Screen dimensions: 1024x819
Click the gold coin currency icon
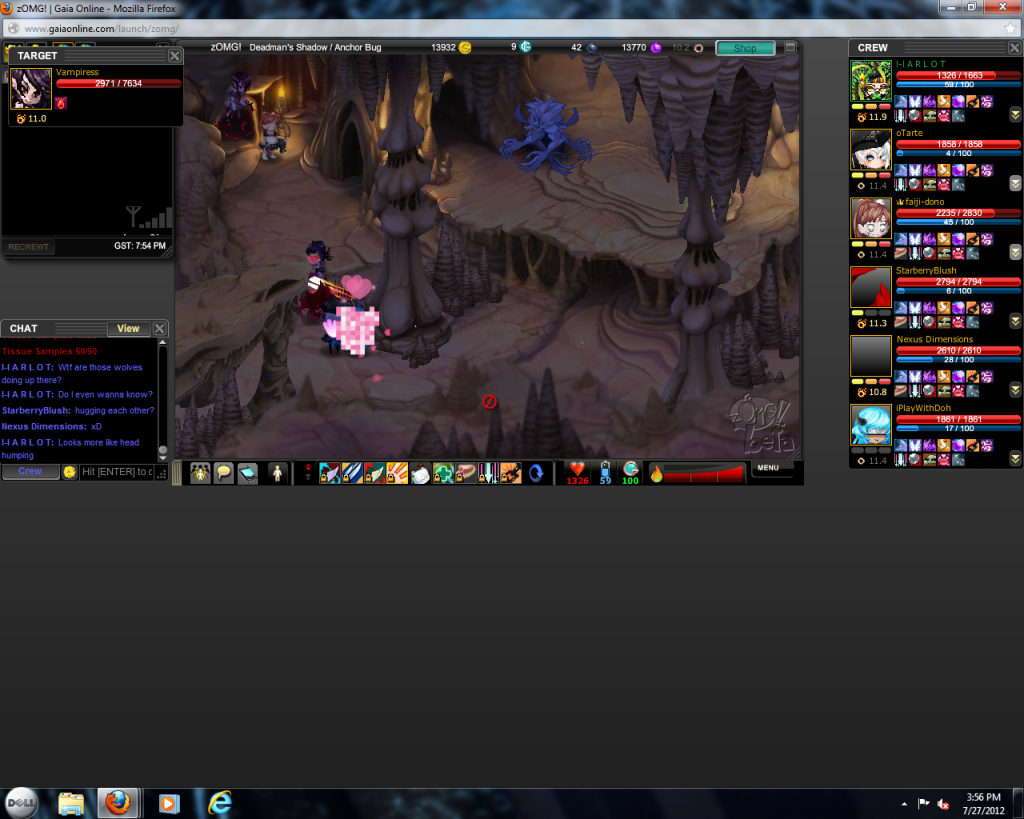(x=465, y=48)
